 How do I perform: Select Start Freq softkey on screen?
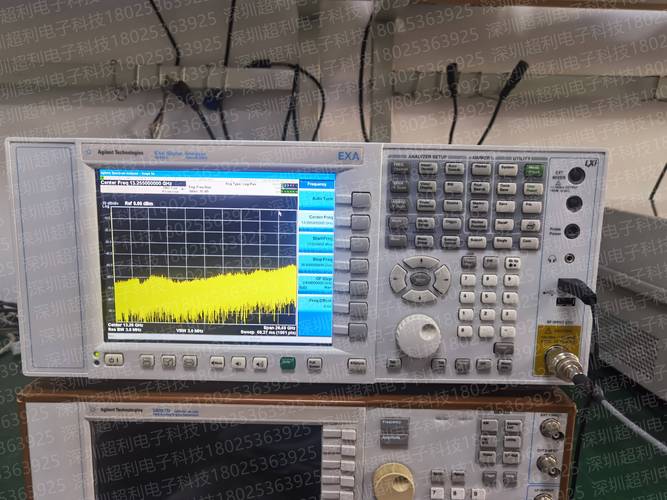coord(316,241)
